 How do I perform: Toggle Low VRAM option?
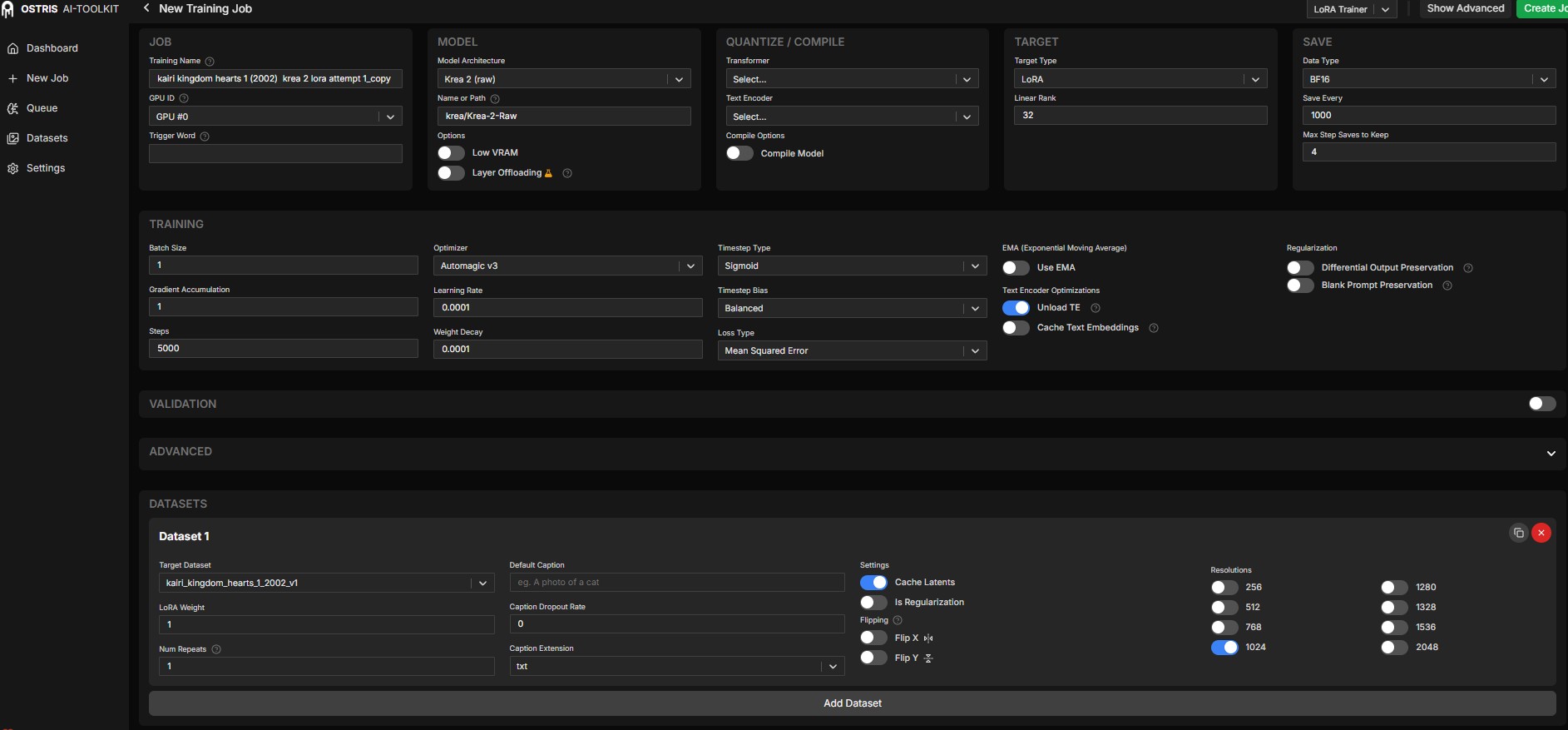click(x=451, y=153)
